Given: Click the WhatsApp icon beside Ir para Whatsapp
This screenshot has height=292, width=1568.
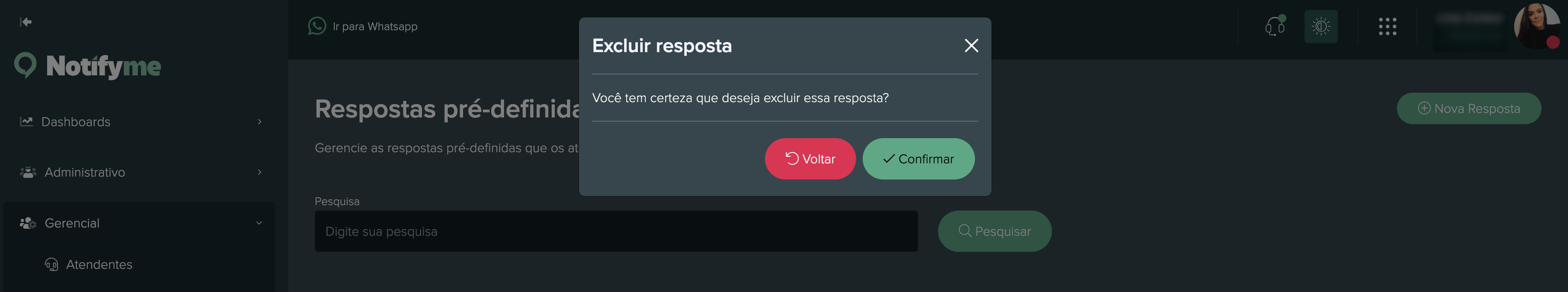Looking at the screenshot, I should click(316, 26).
